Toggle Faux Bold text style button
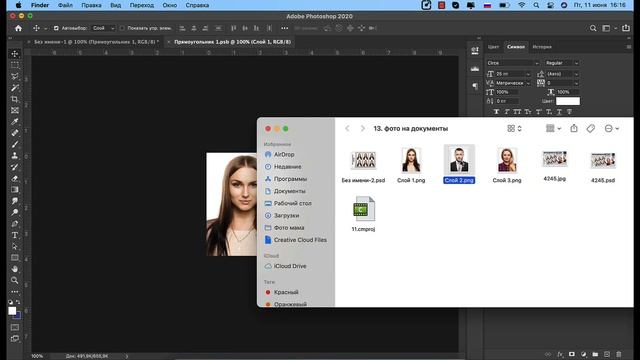Screen dimensions: 640x360 [496, 111]
